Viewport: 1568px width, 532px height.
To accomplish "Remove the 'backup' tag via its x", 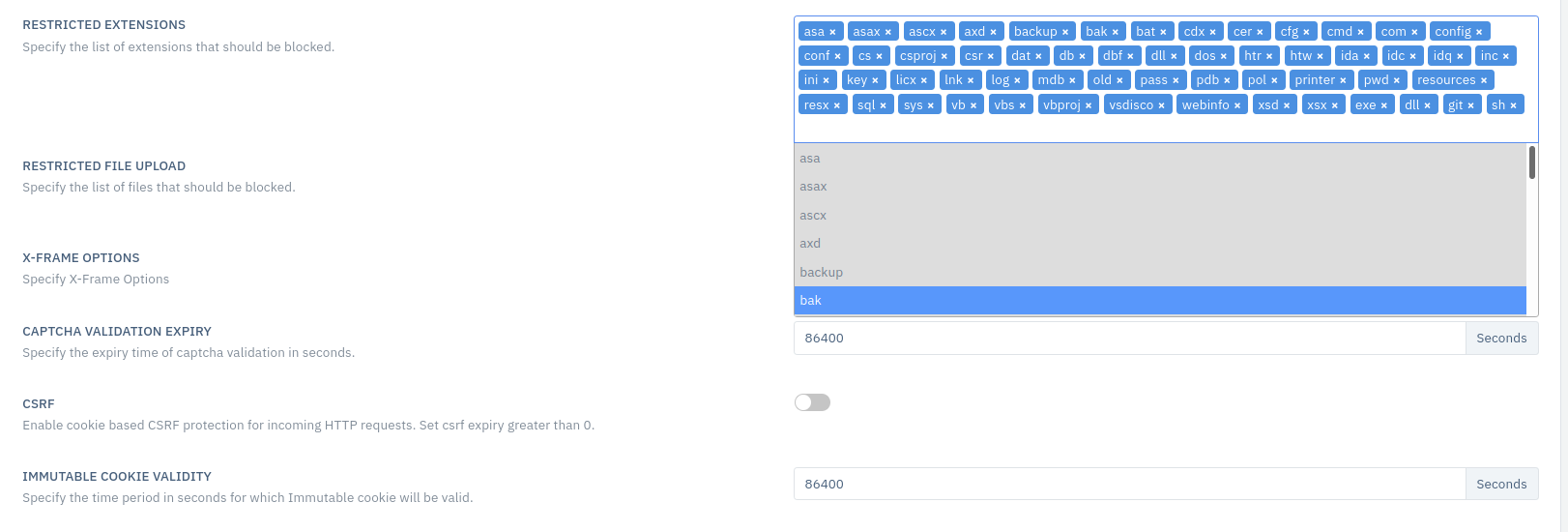I will (x=1065, y=32).
